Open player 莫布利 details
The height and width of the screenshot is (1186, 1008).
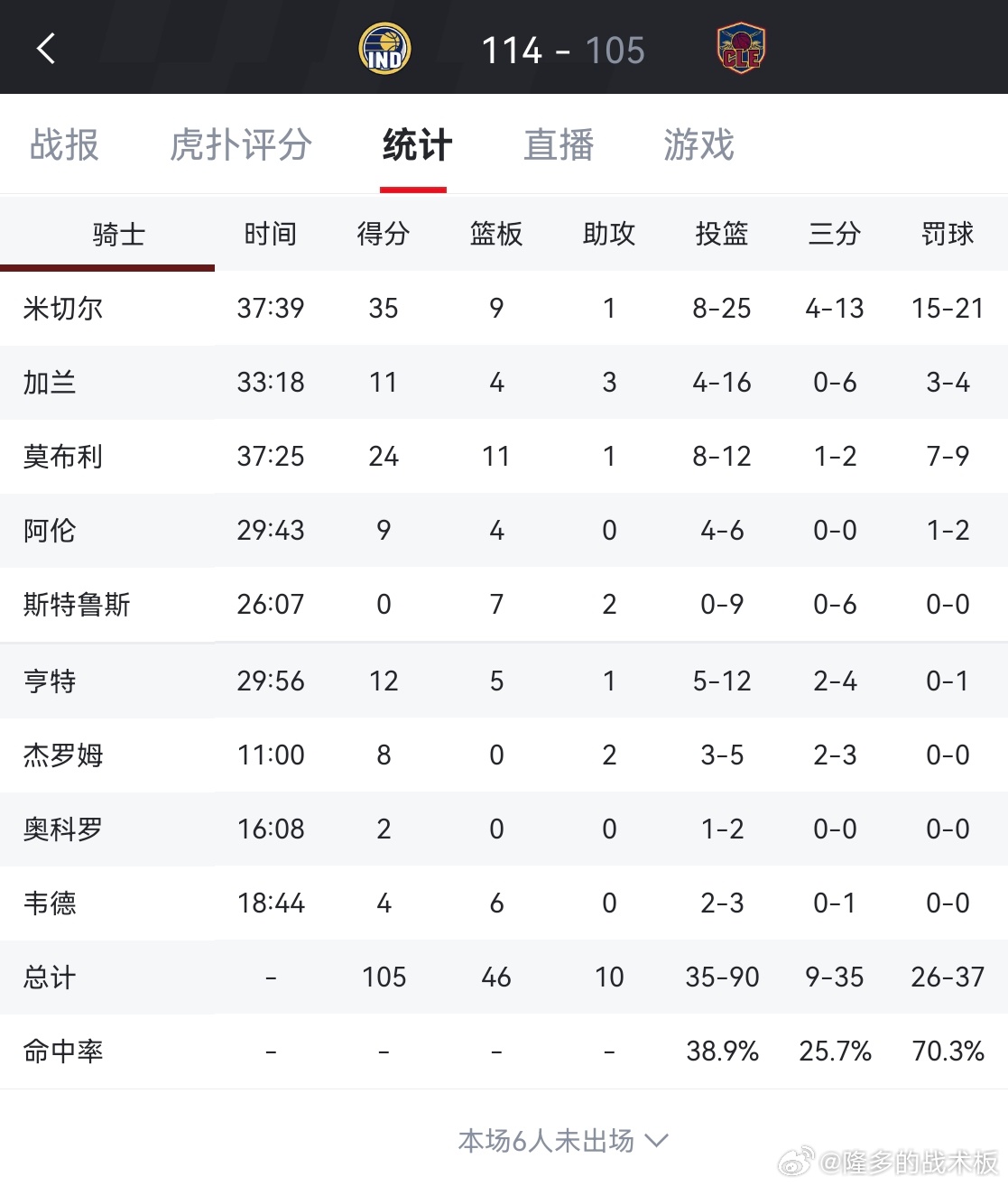pos(63,457)
